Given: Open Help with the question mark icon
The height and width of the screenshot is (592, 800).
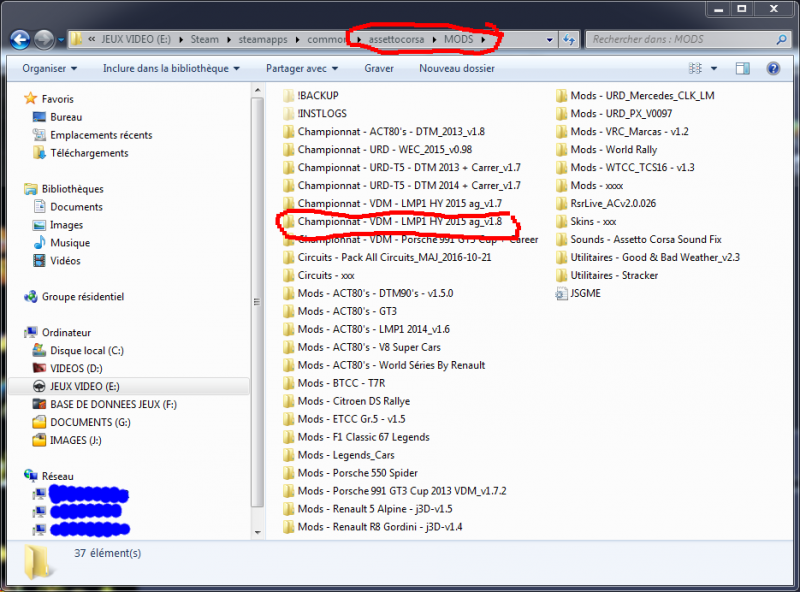Looking at the screenshot, I should pyautogui.click(x=773, y=68).
